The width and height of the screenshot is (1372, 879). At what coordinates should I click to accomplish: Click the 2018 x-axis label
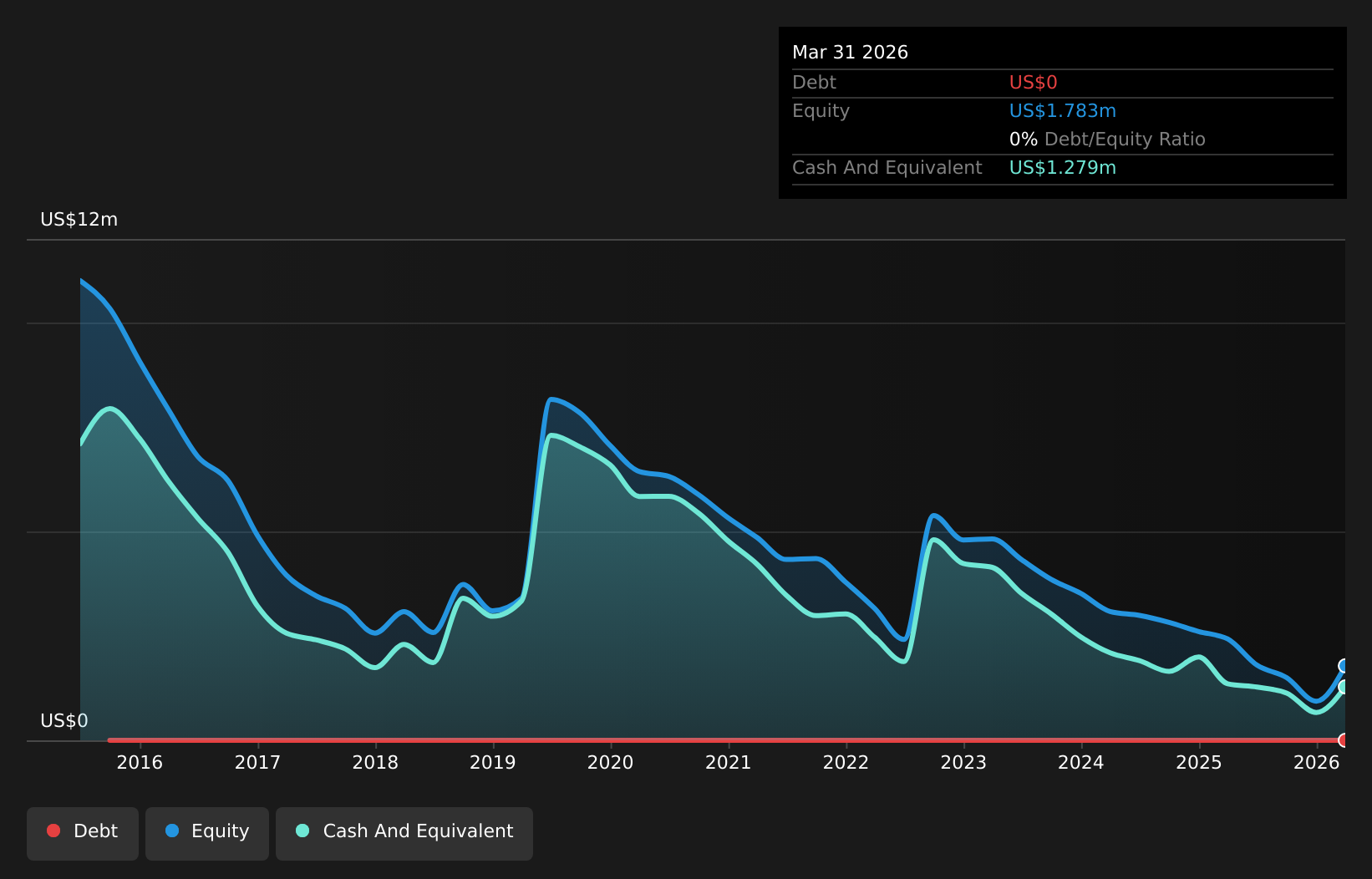click(375, 763)
